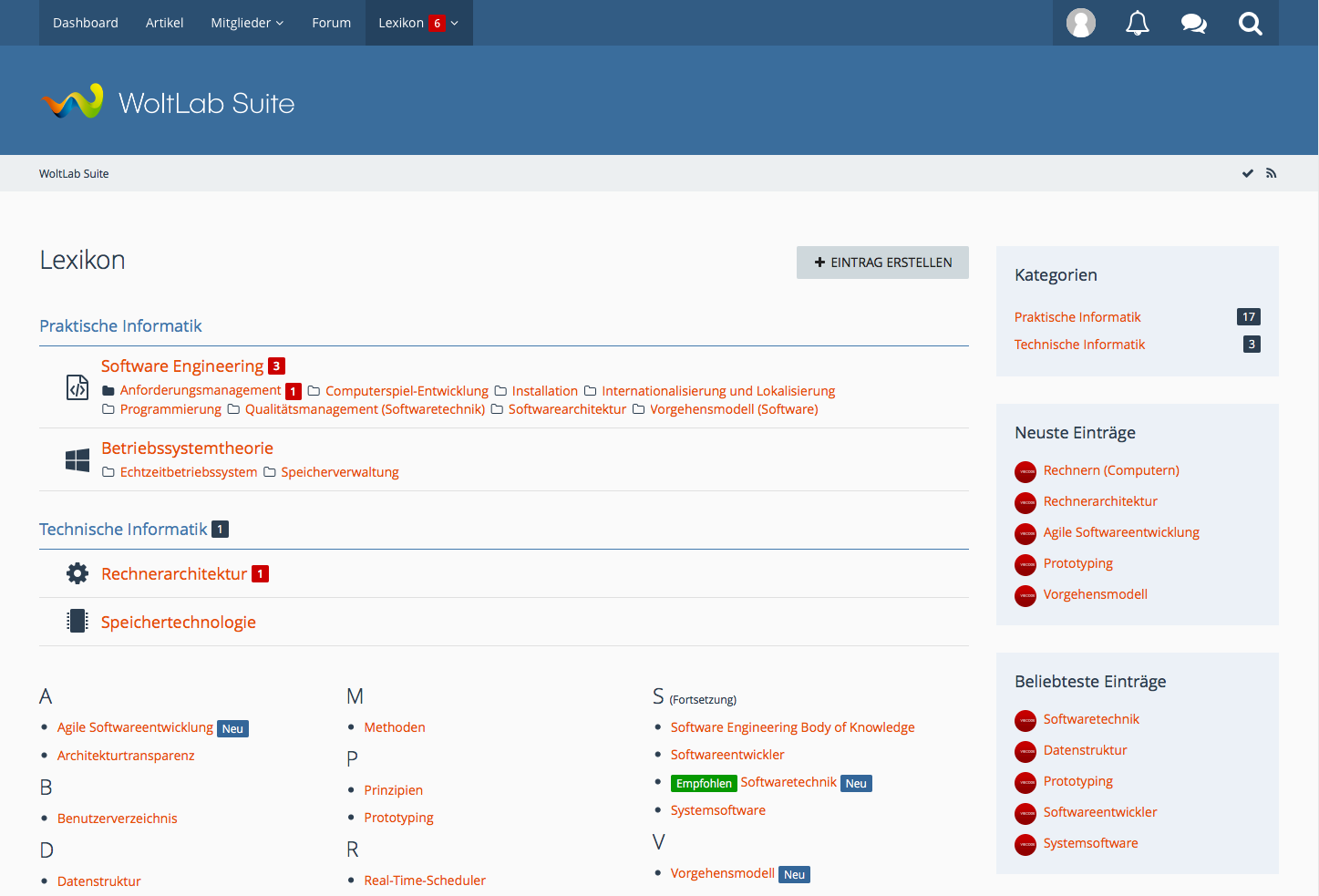
Task: Click the WoltLab Suite breadcrumb
Action: (x=74, y=174)
